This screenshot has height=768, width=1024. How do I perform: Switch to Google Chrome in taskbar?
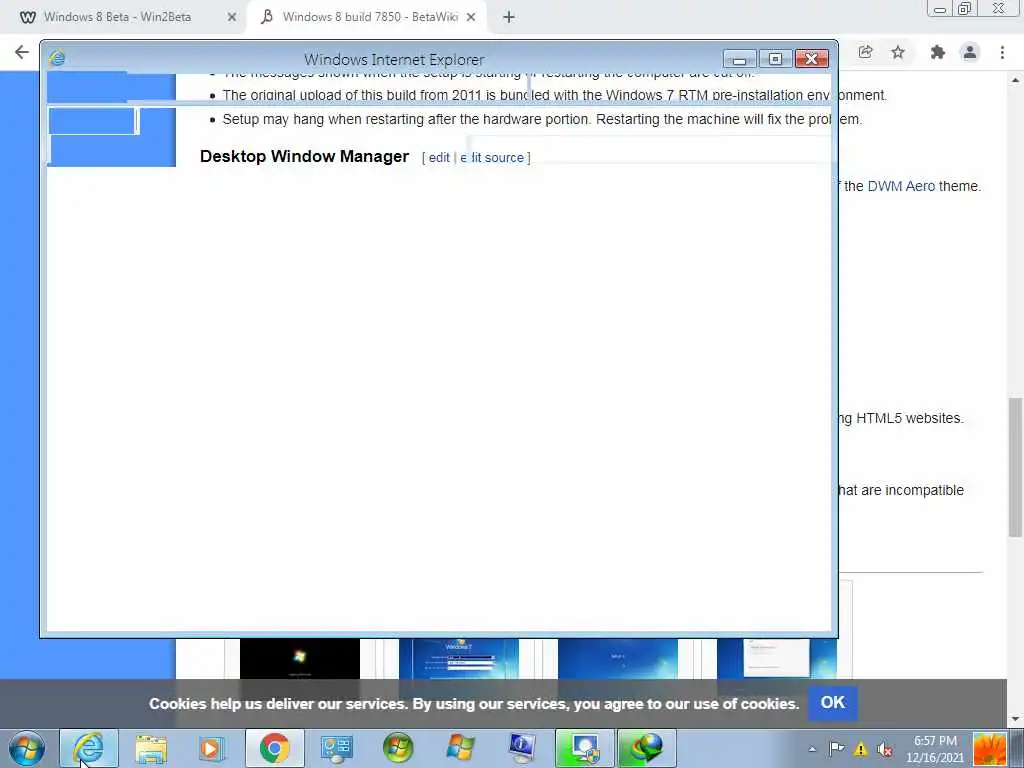pyautogui.click(x=275, y=748)
